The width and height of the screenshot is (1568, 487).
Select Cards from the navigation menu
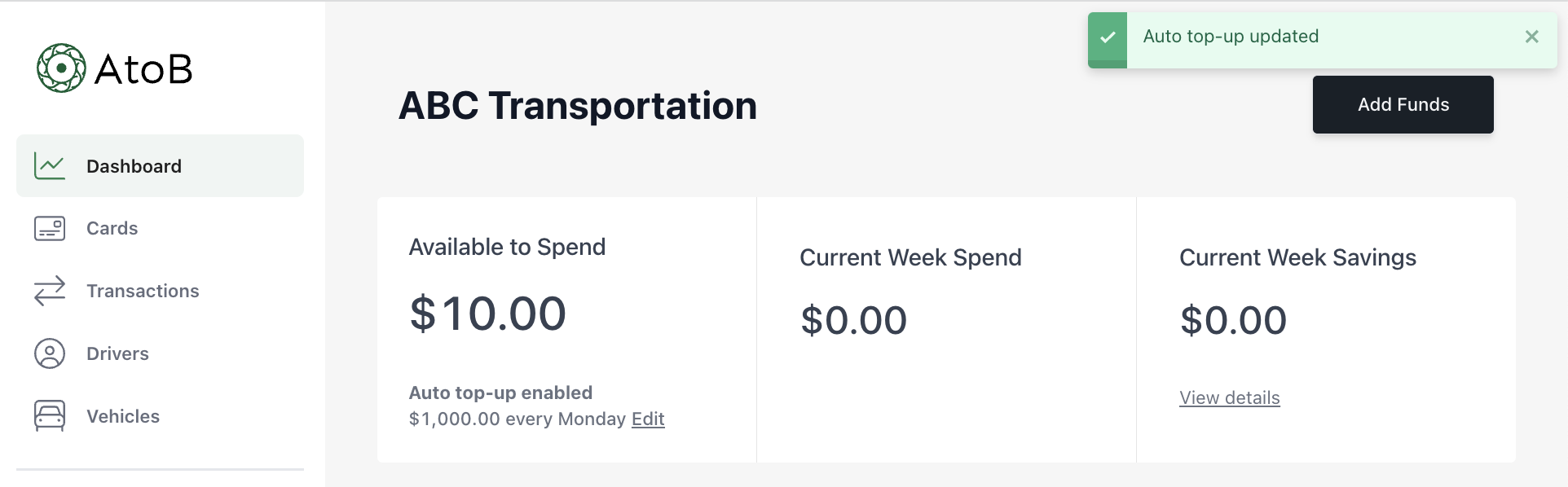tap(112, 228)
